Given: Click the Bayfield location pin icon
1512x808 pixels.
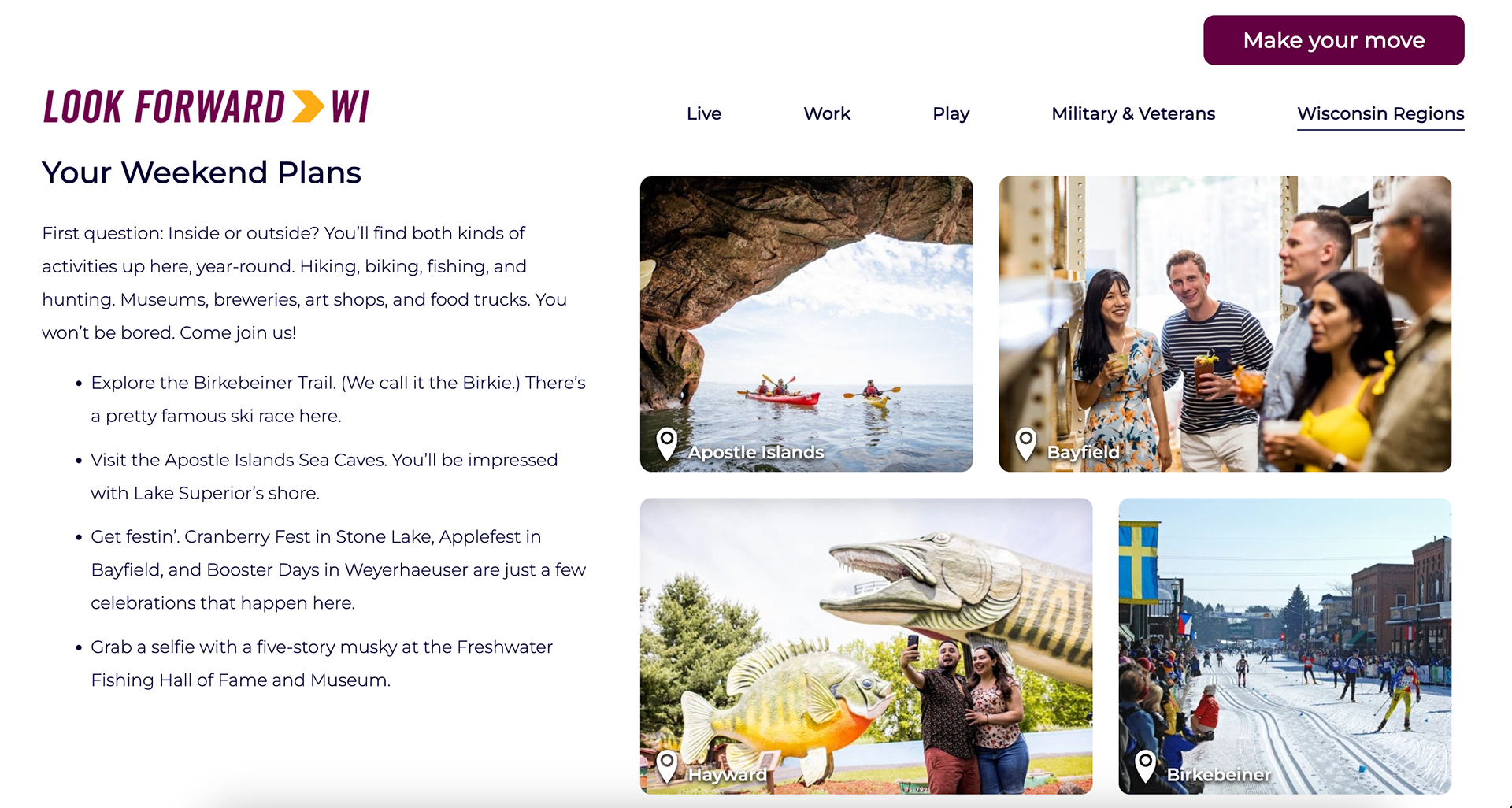Looking at the screenshot, I should [x=1025, y=444].
